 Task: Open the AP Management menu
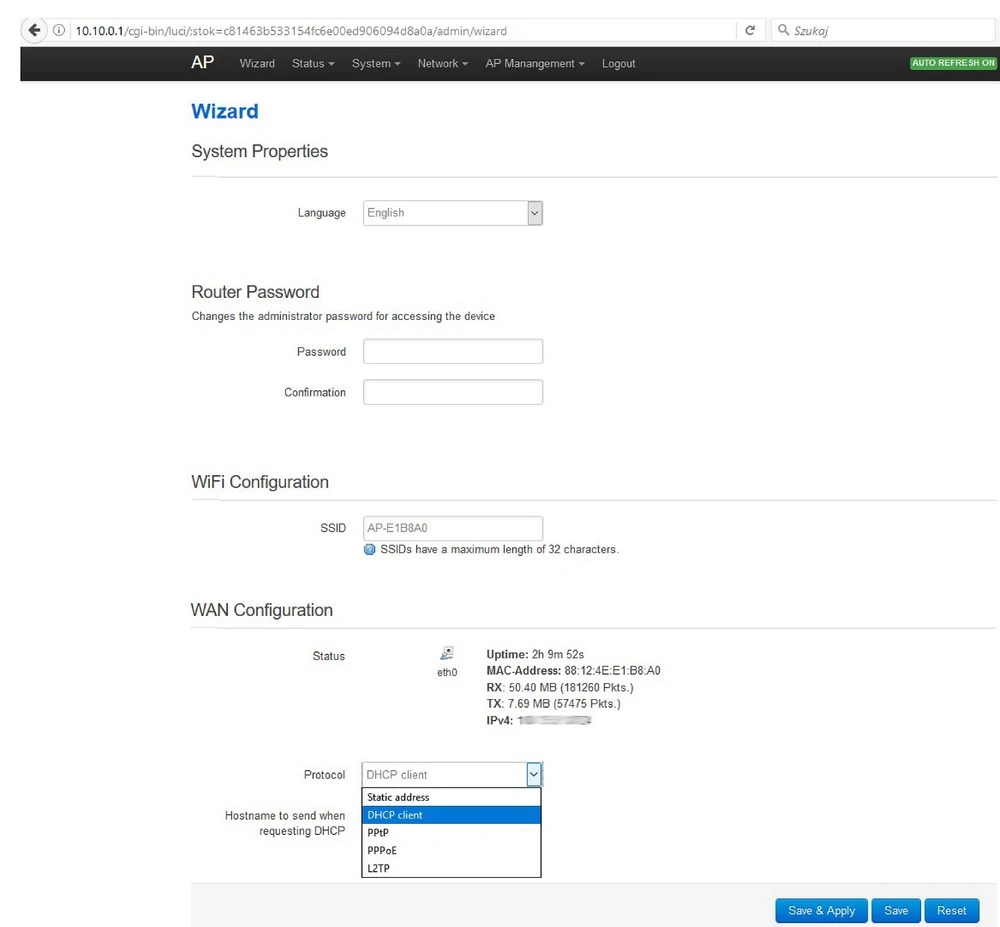535,63
